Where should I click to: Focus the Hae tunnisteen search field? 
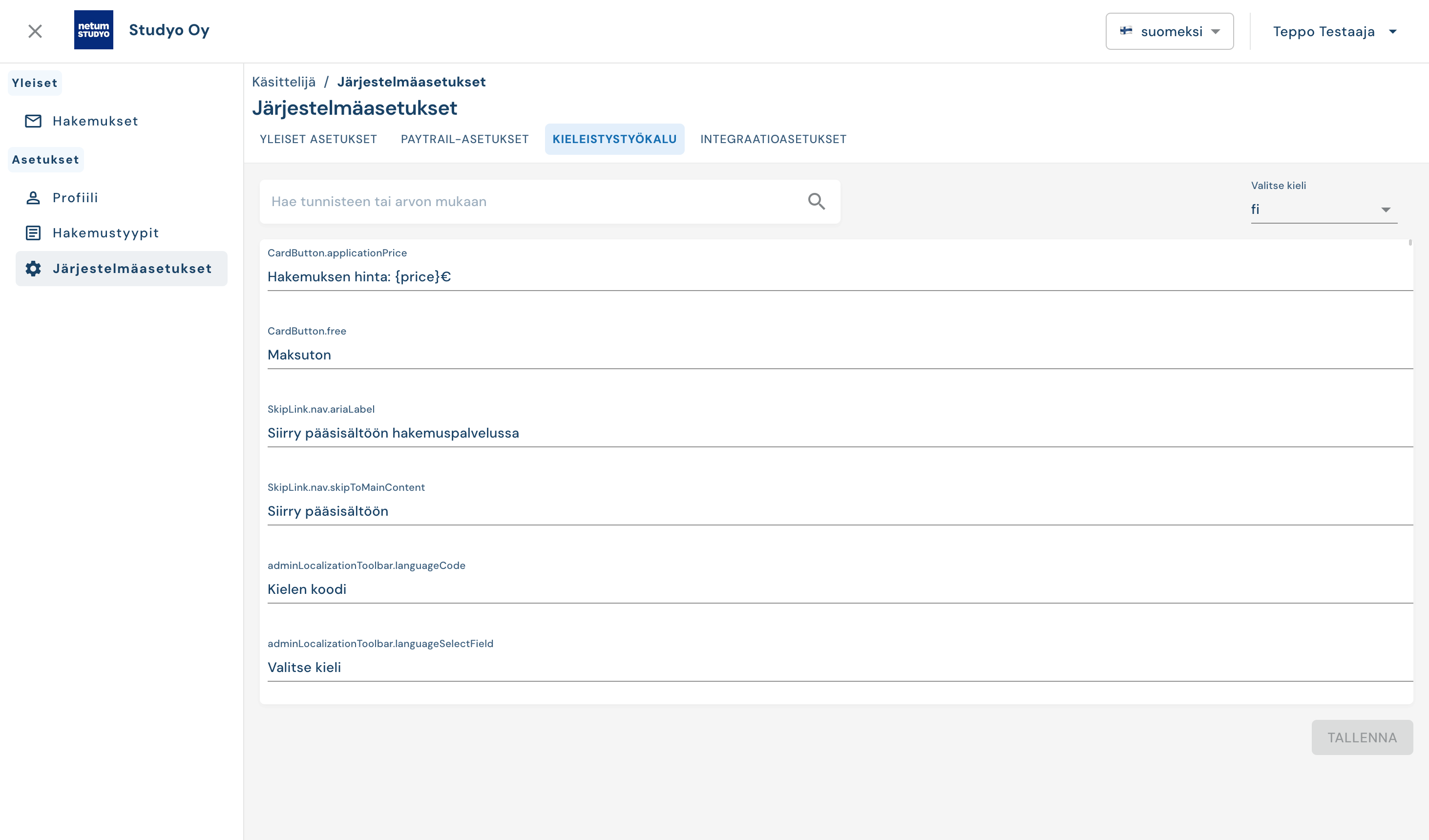pyautogui.click(x=533, y=201)
